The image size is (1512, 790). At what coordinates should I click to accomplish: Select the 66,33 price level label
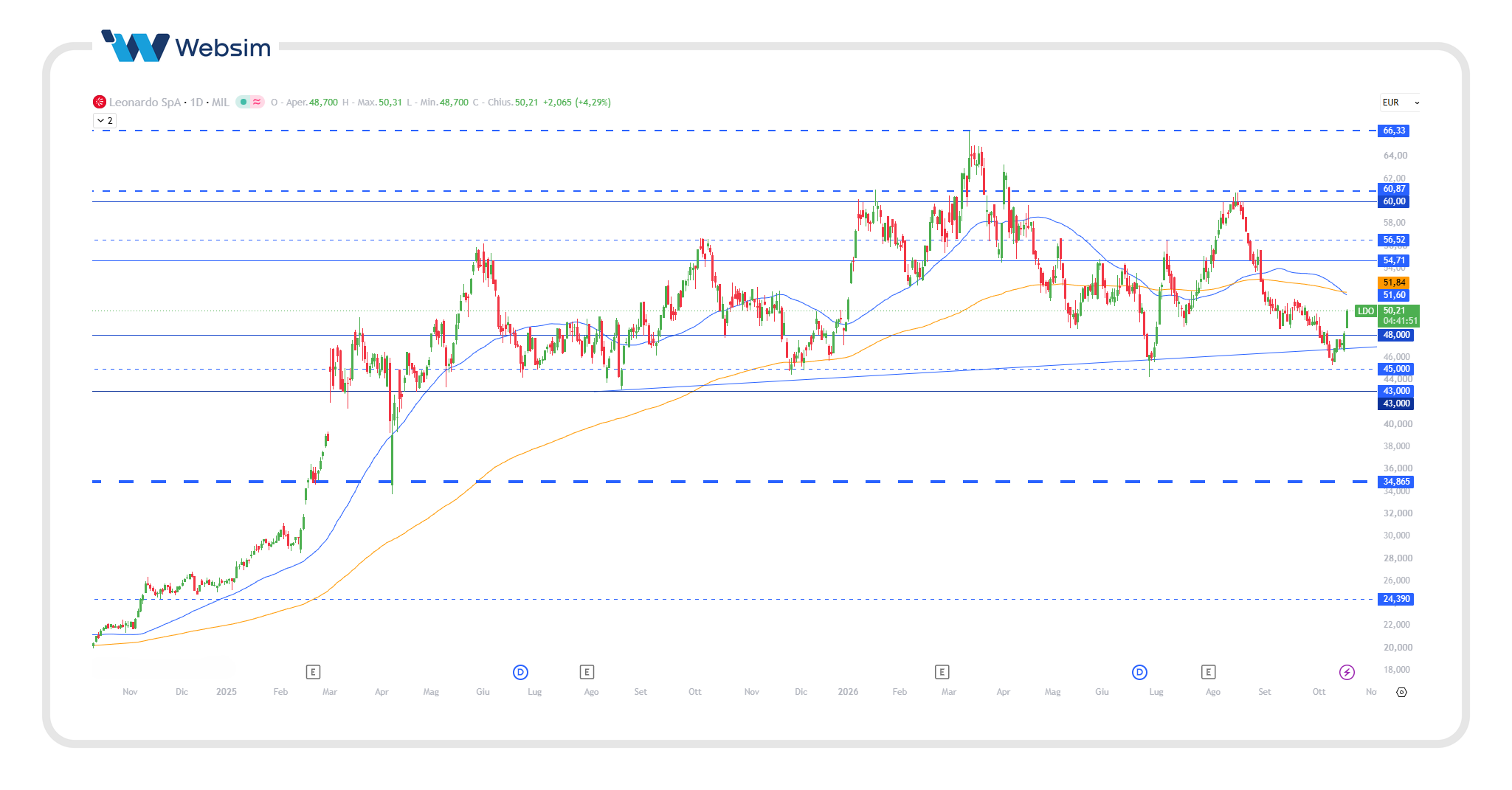pos(1394,131)
